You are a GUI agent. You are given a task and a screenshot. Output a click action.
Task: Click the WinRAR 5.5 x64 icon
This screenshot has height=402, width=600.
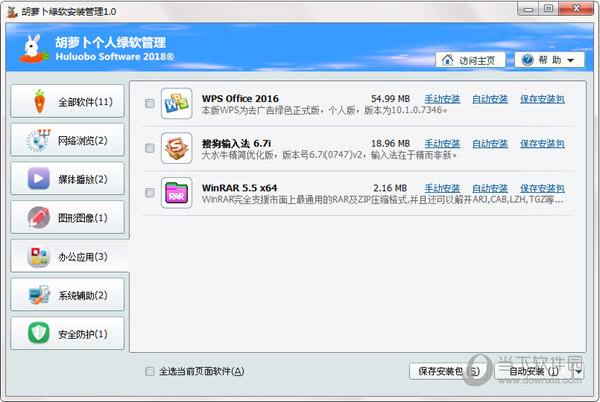coord(176,193)
